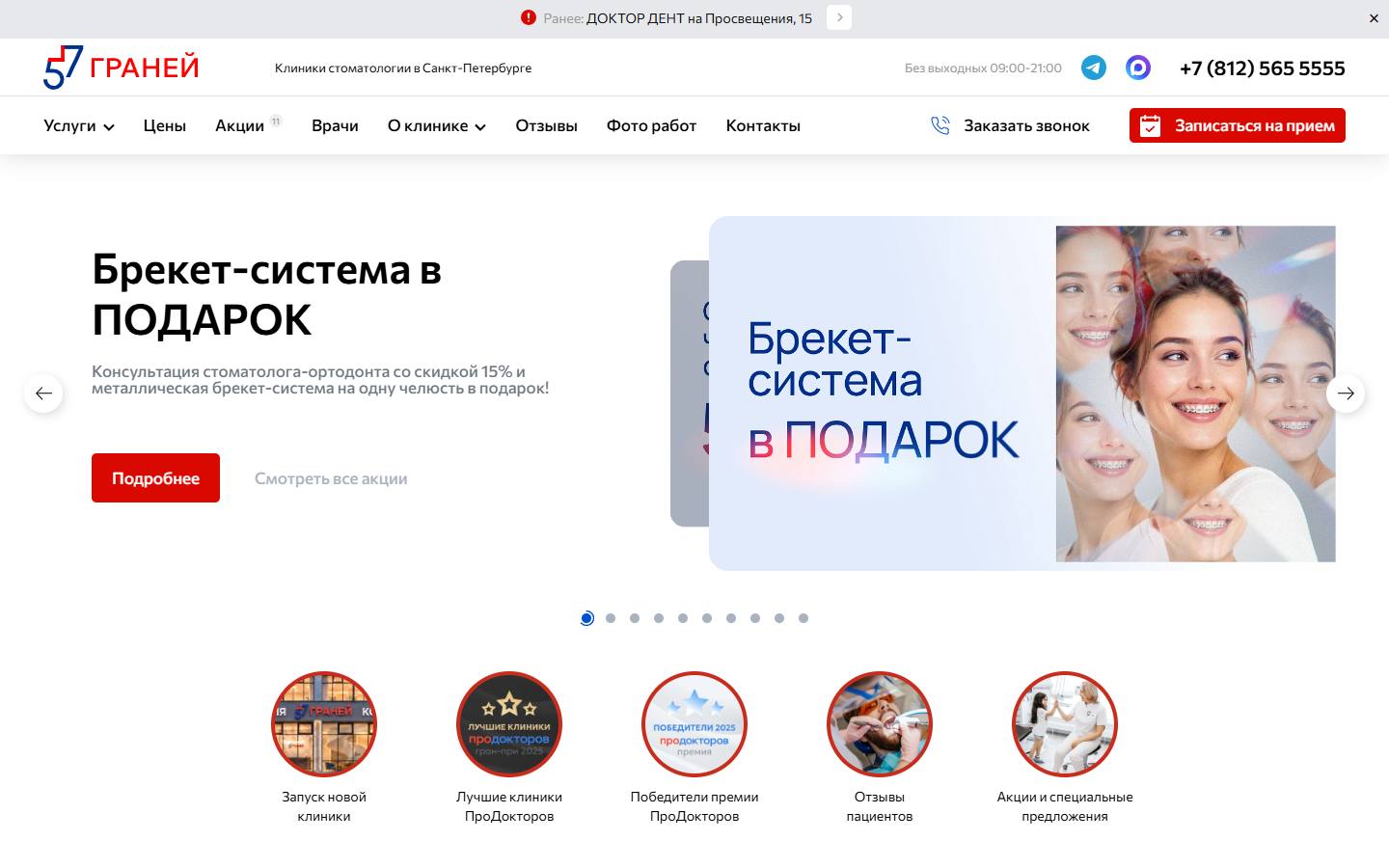
Task: Open the Врачи menu item
Action: (x=335, y=125)
